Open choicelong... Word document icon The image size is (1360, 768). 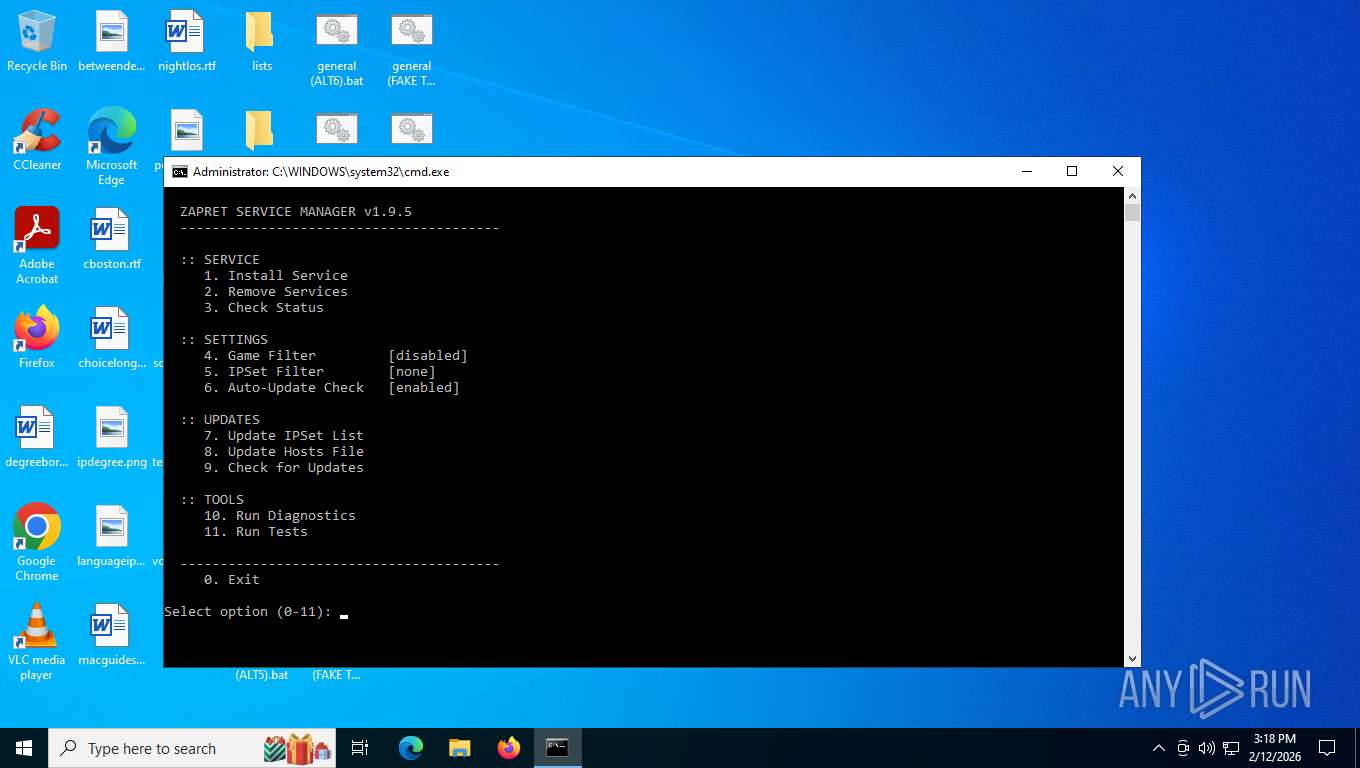[x=112, y=338]
